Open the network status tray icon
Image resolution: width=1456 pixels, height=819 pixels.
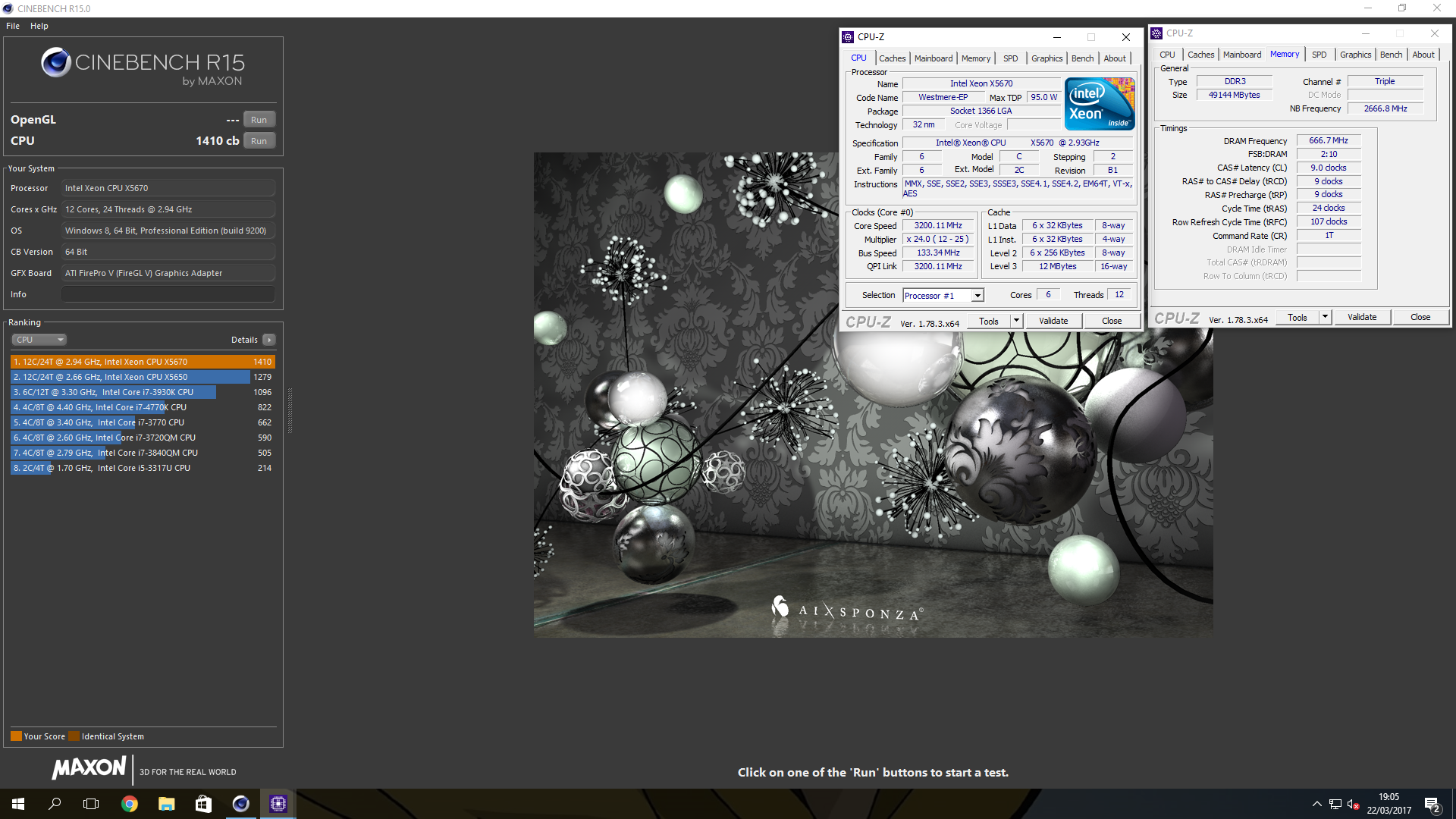[1335, 804]
